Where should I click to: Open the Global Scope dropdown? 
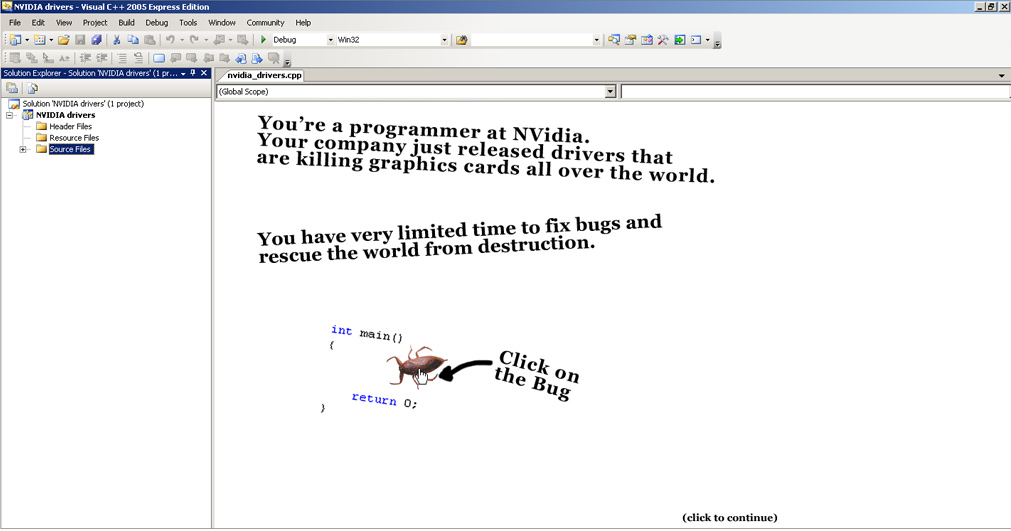tap(610, 92)
